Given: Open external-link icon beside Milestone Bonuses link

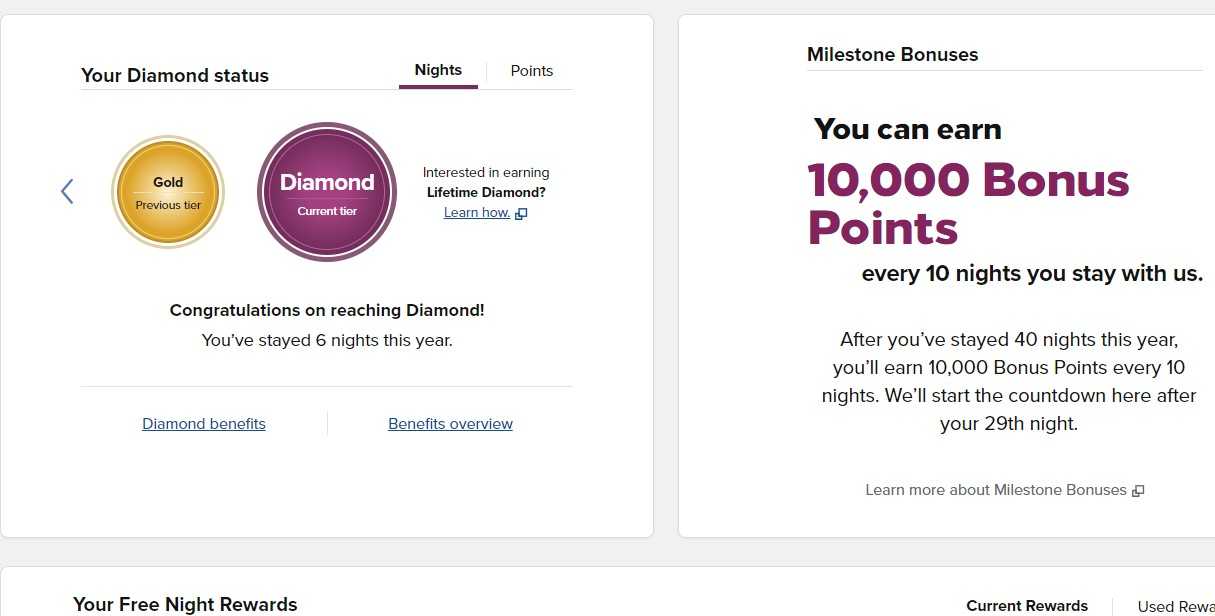Looking at the screenshot, I should (x=1137, y=491).
